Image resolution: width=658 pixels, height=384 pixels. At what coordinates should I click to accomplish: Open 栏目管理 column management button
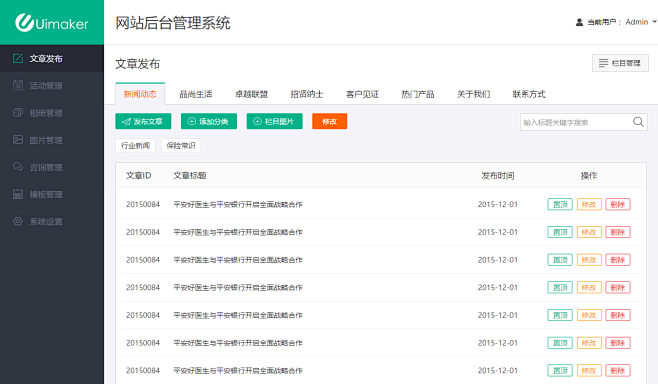(x=620, y=63)
